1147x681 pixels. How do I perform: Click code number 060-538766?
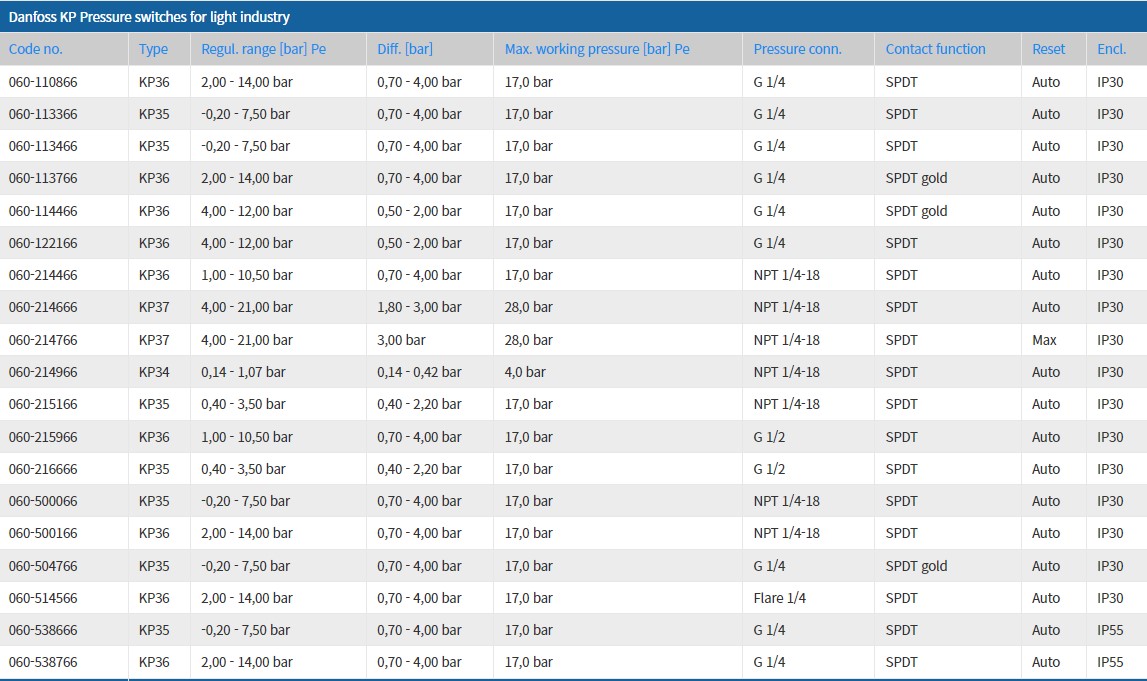(x=43, y=663)
